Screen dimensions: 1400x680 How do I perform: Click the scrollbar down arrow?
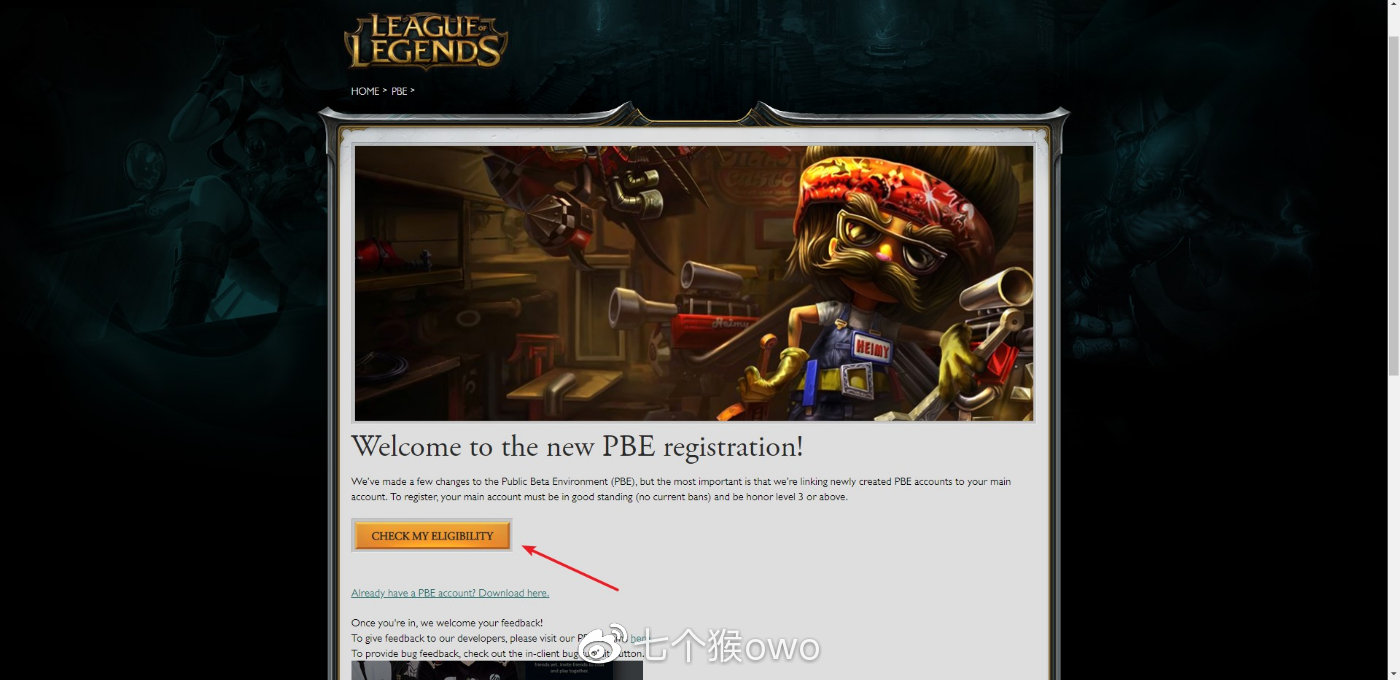1392,673
